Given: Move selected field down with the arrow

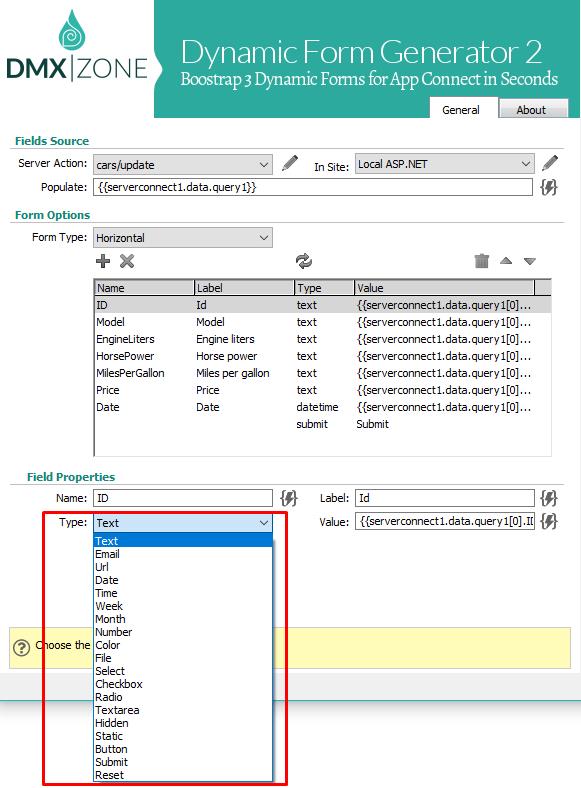Looking at the screenshot, I should click(530, 261).
